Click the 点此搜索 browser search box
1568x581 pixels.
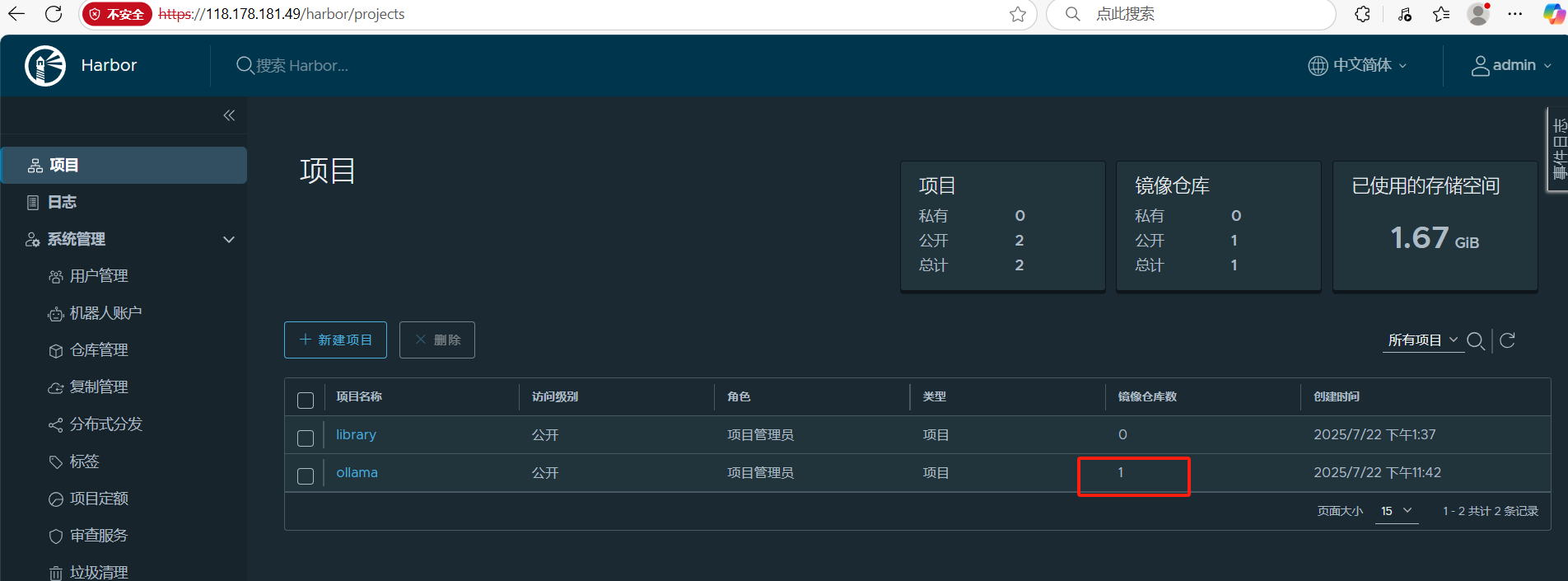coord(1190,14)
